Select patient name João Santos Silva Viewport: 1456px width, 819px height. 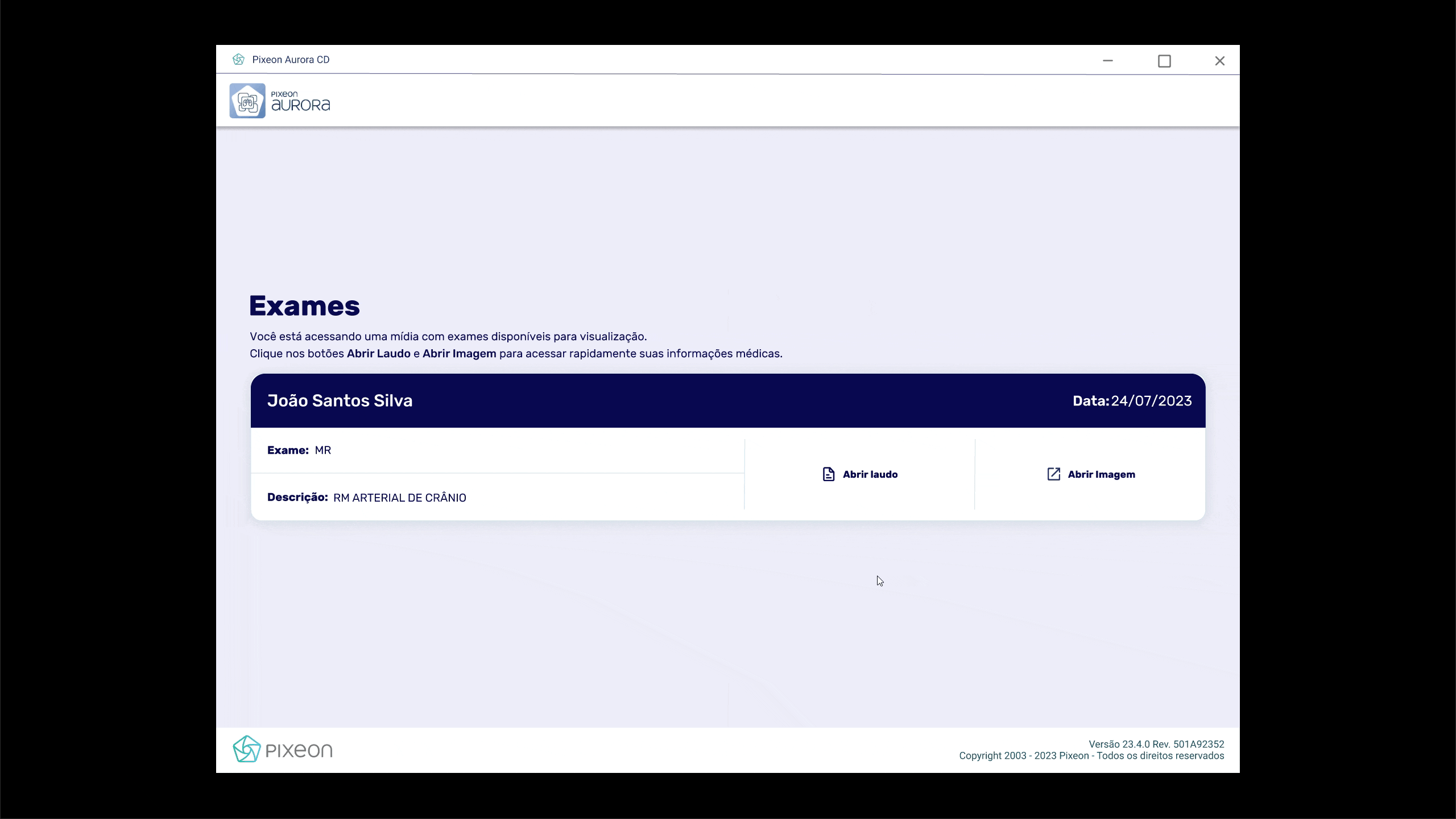click(x=340, y=401)
